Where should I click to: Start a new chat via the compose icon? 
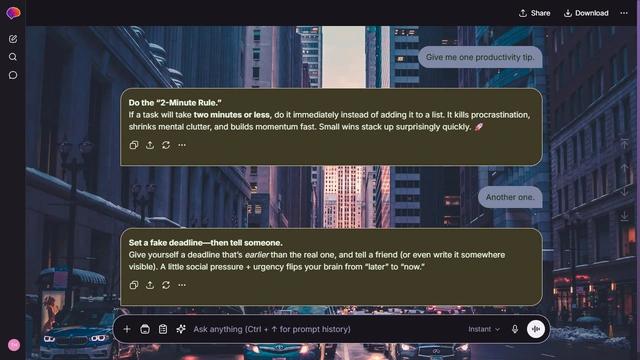pyautogui.click(x=13, y=39)
